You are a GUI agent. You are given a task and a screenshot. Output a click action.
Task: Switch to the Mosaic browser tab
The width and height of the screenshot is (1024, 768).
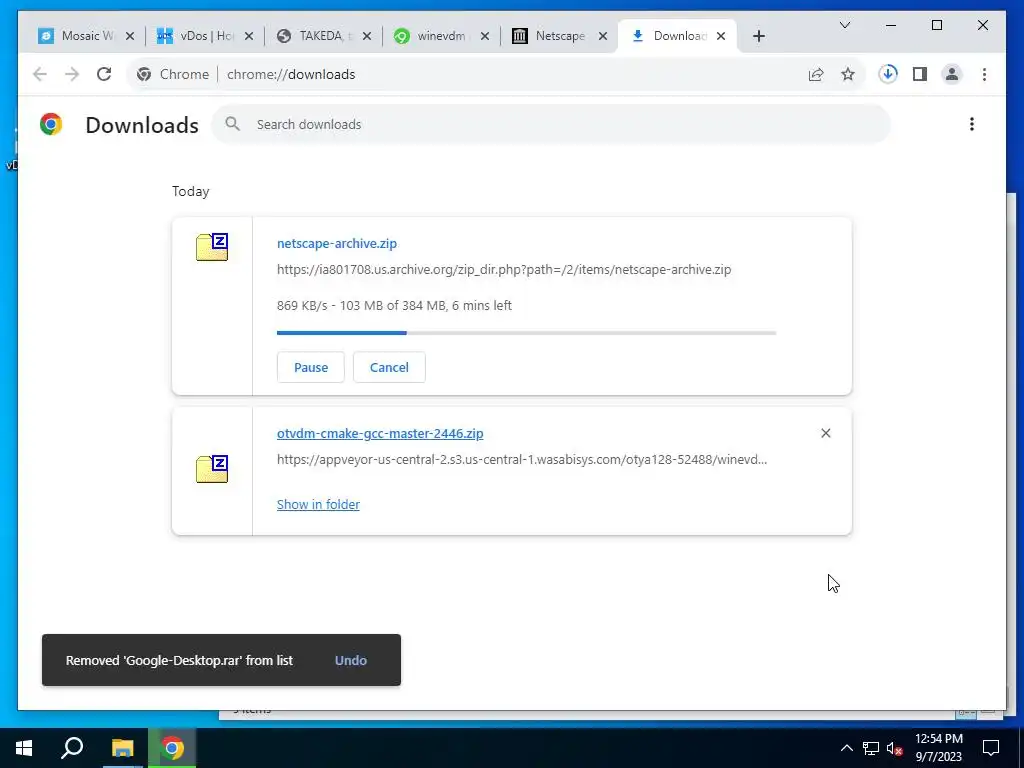77,36
